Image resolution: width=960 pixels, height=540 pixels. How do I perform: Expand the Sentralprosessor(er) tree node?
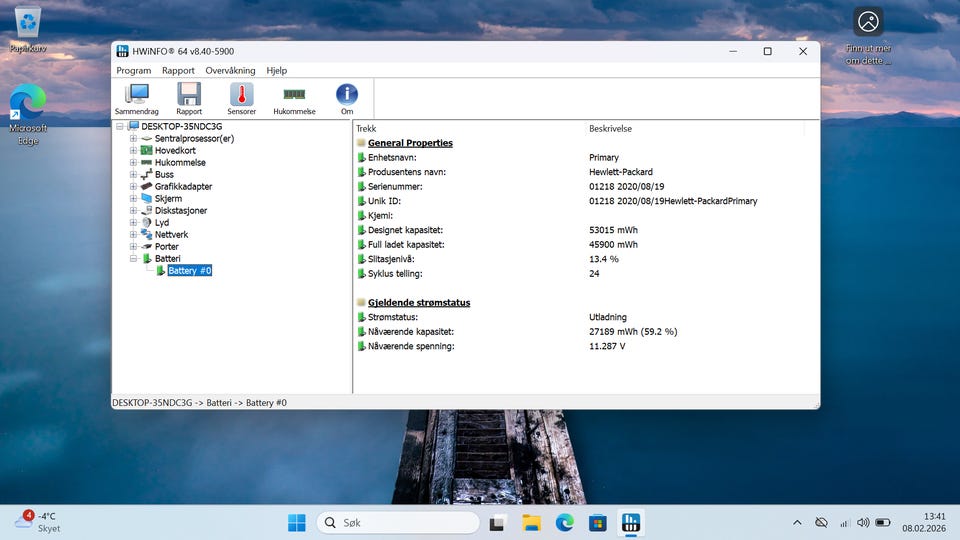click(133, 139)
